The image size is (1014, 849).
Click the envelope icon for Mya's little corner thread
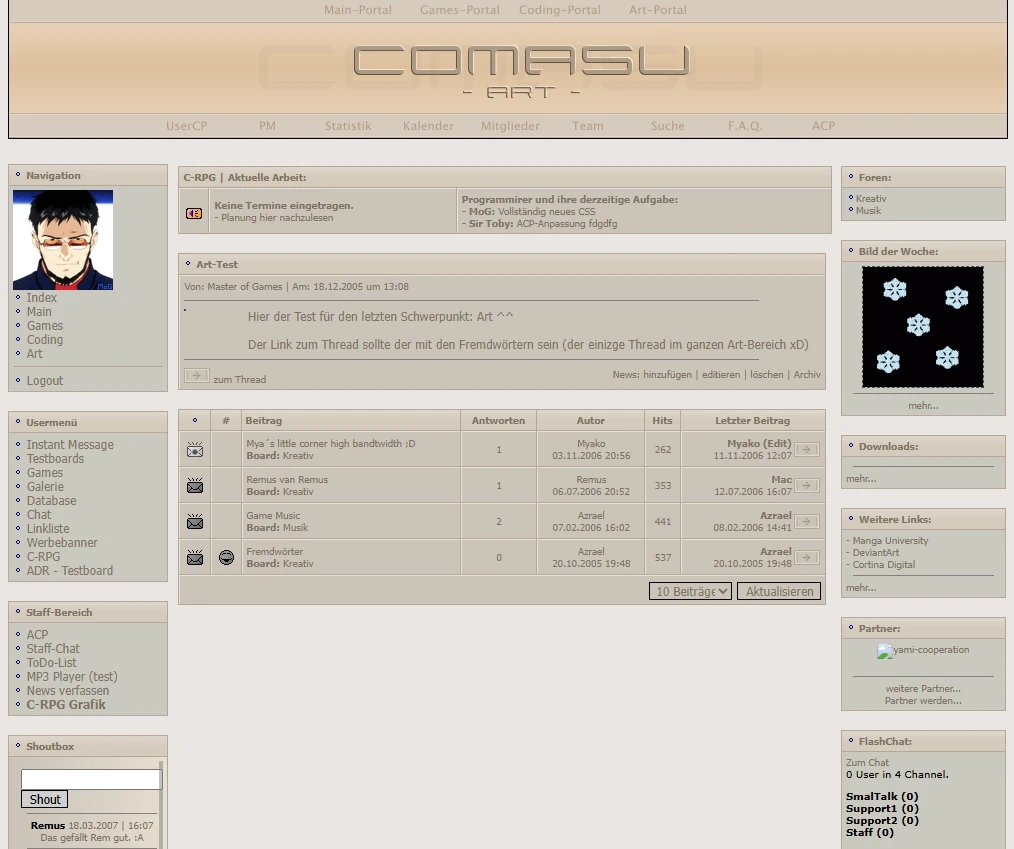click(x=195, y=449)
